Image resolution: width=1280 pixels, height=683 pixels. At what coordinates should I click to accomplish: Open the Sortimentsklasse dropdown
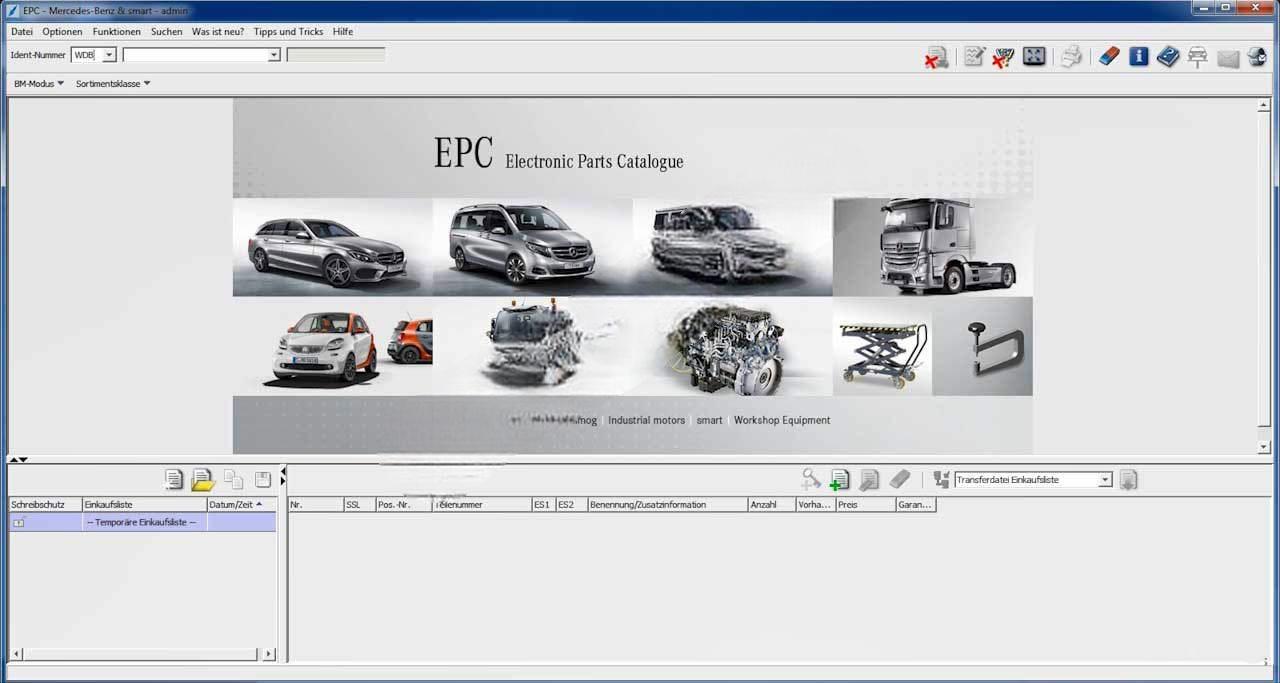113,84
